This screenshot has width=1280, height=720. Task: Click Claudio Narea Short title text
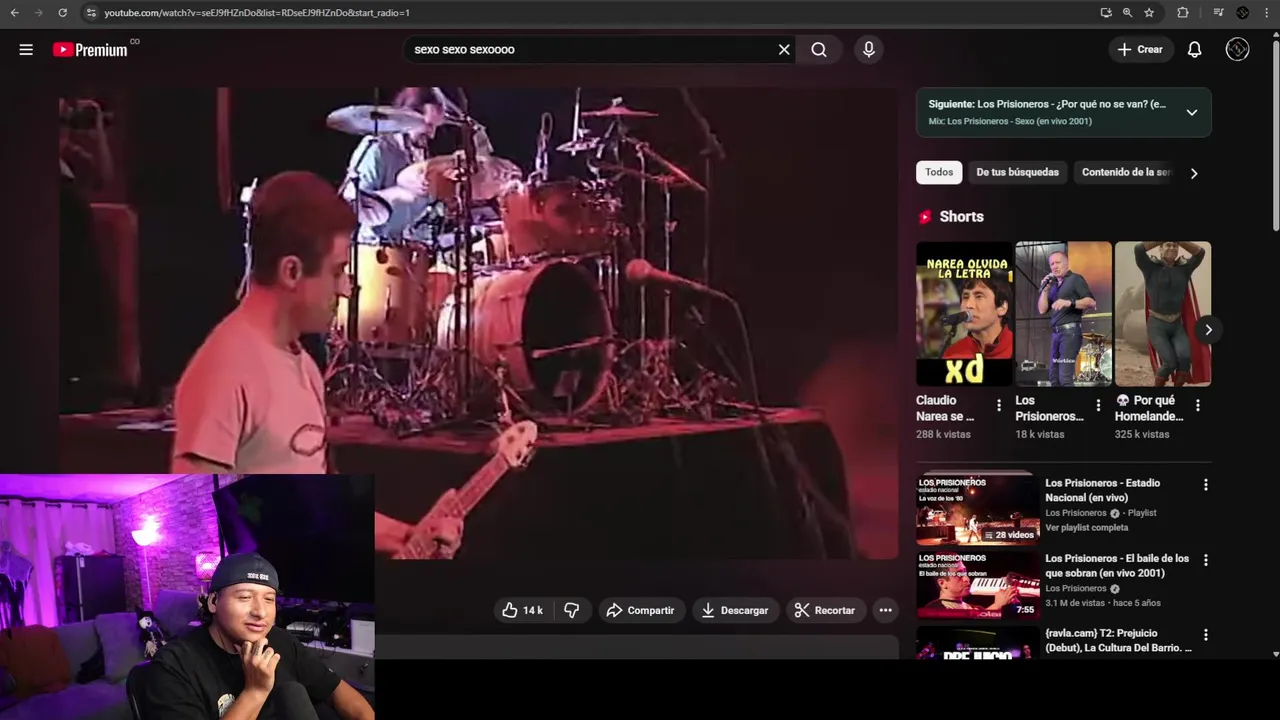point(945,408)
